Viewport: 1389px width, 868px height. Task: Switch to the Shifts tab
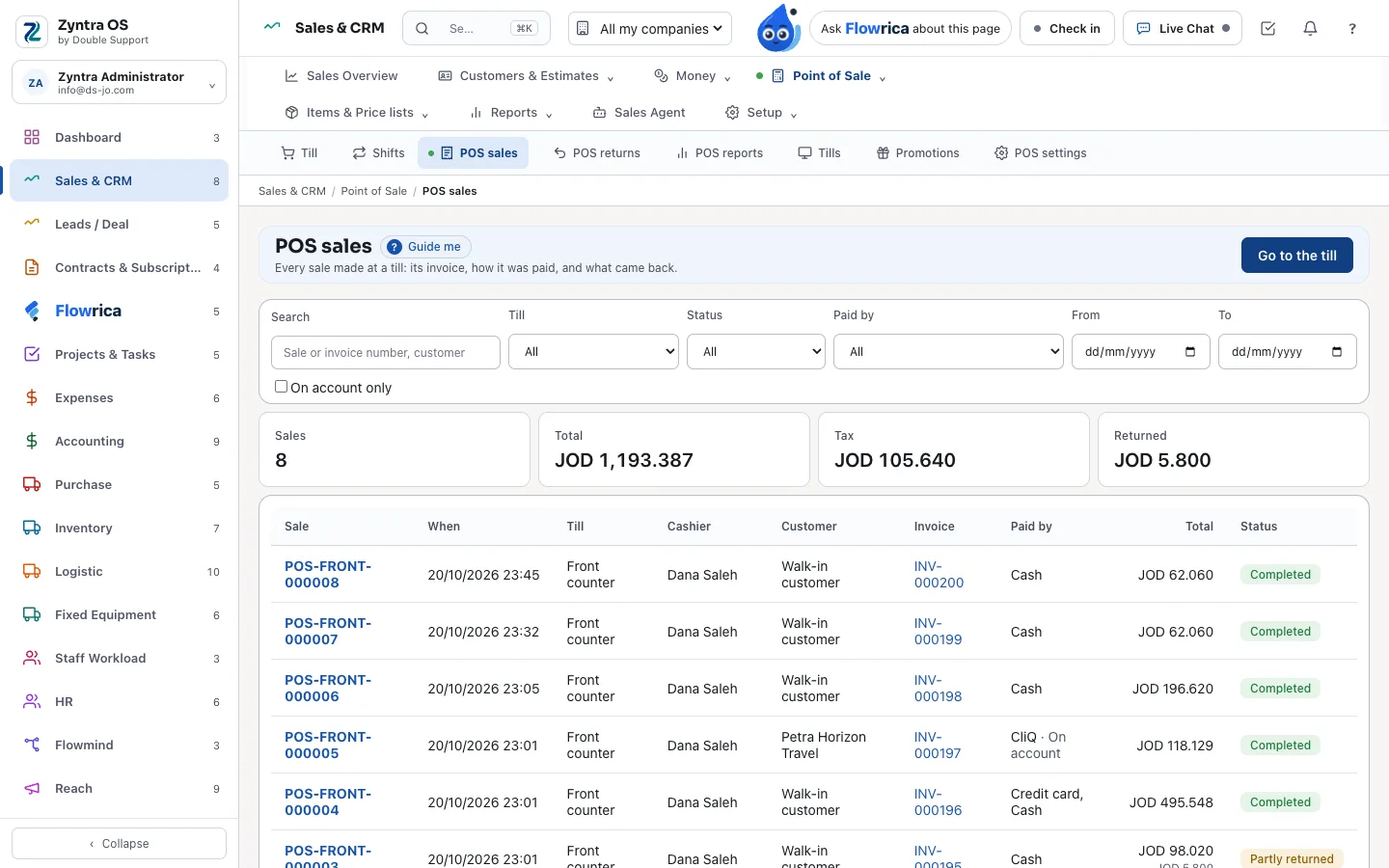coord(378,153)
